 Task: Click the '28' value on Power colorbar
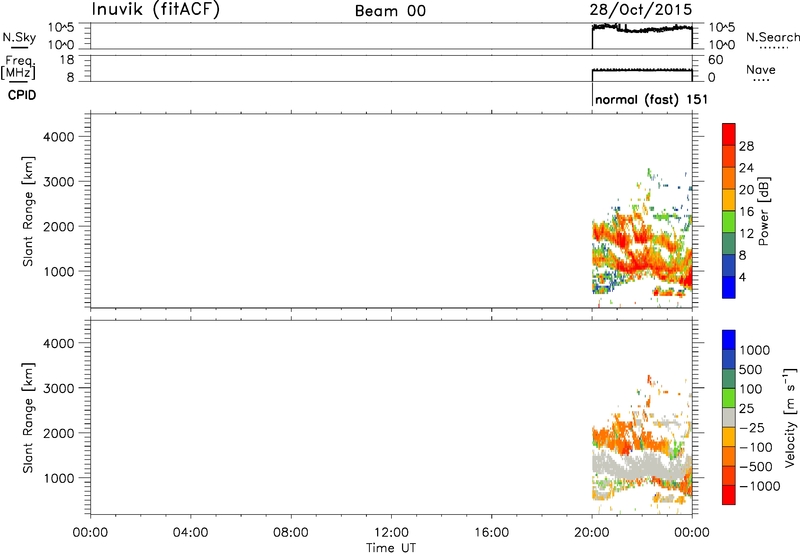point(746,146)
